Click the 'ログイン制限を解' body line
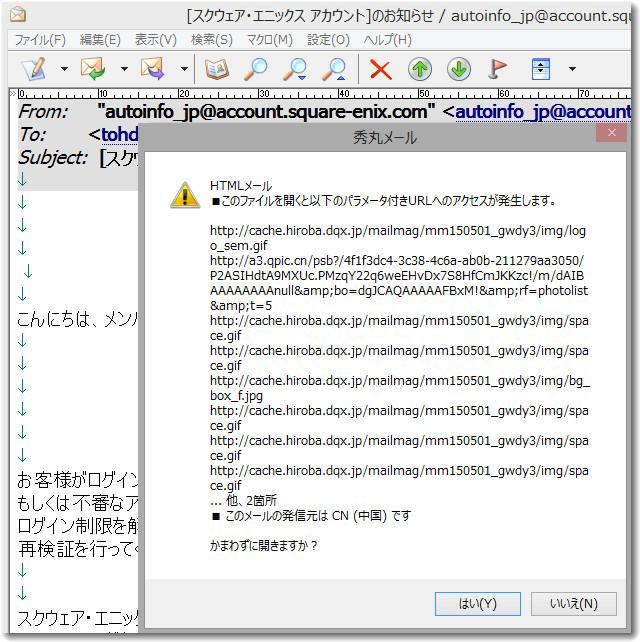Screen dimensions: 640x642 77,526
